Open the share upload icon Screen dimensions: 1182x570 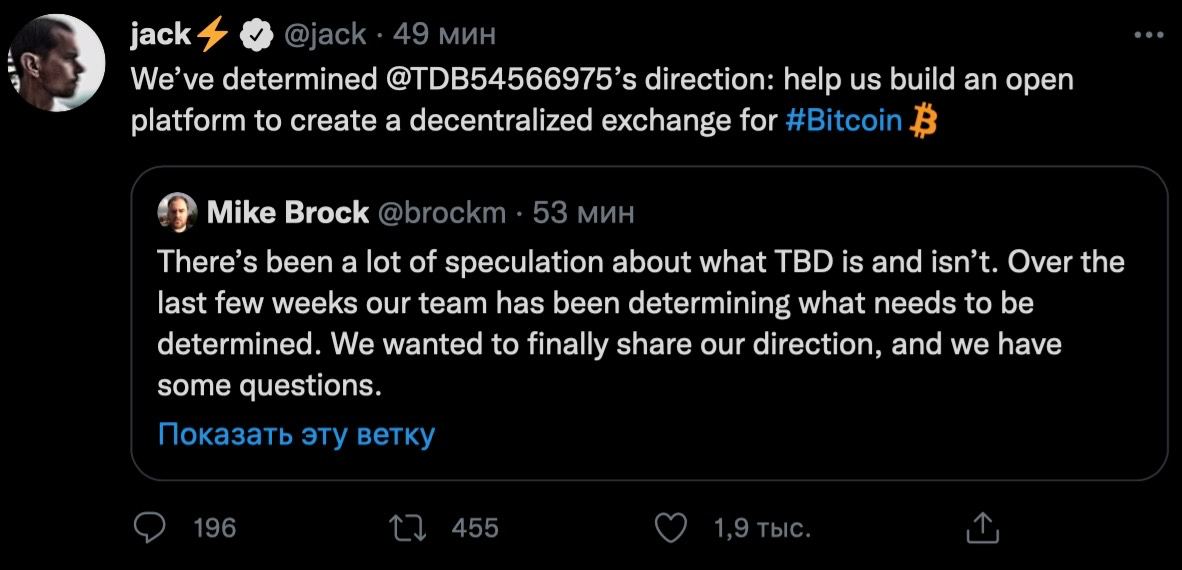point(983,528)
